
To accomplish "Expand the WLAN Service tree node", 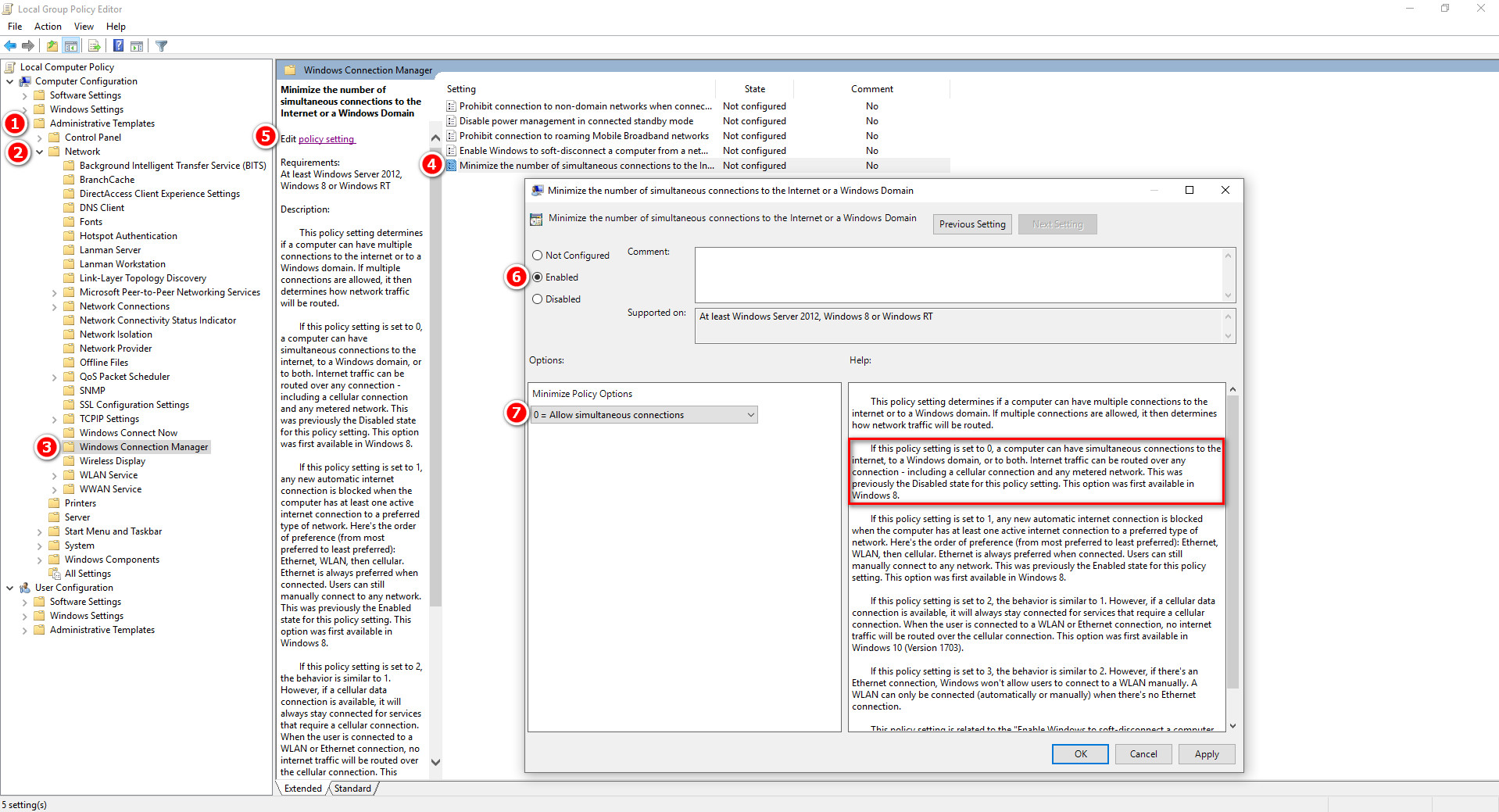I will tap(54, 475).
